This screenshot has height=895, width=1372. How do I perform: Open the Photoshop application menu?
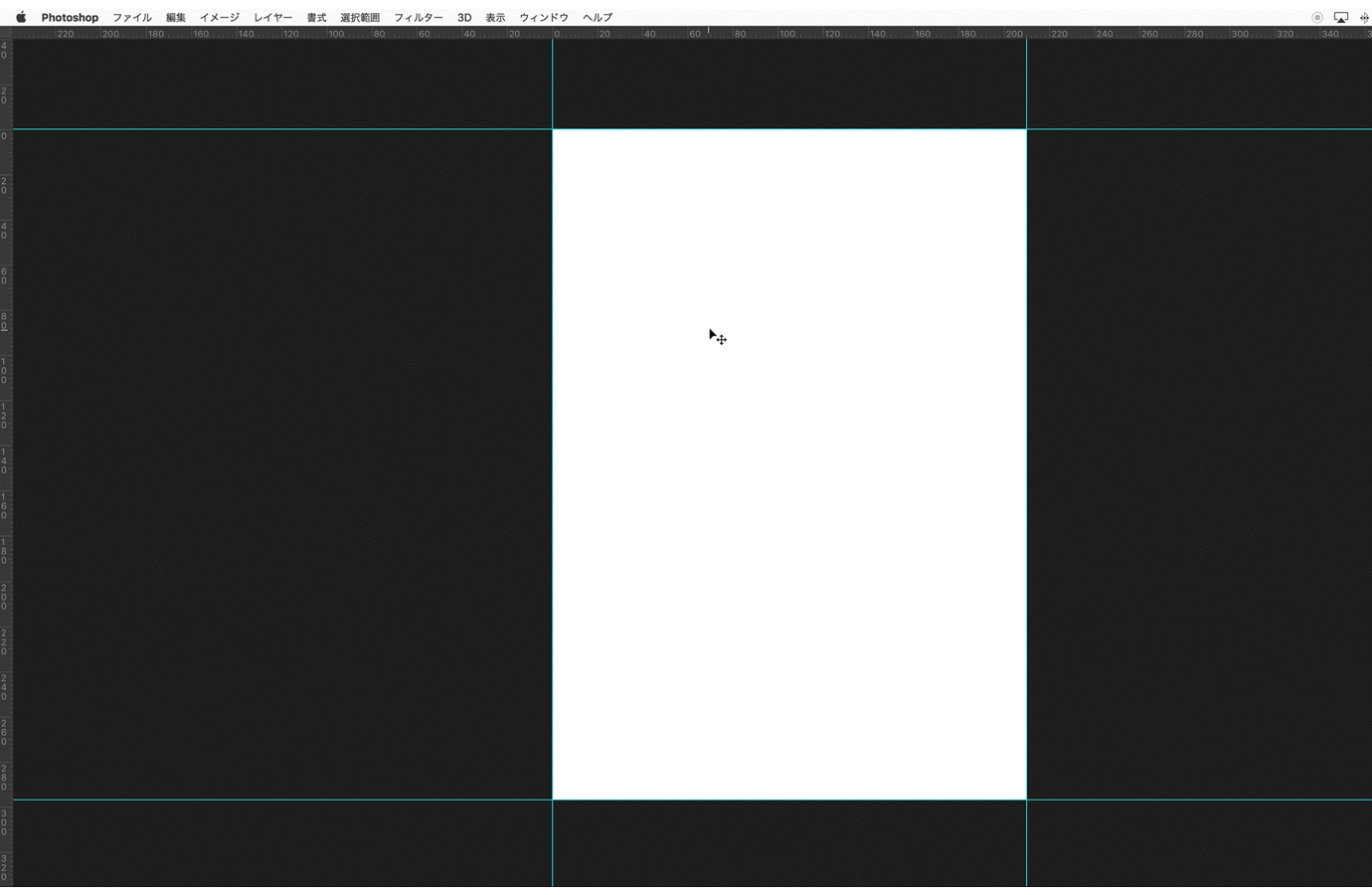click(x=70, y=17)
